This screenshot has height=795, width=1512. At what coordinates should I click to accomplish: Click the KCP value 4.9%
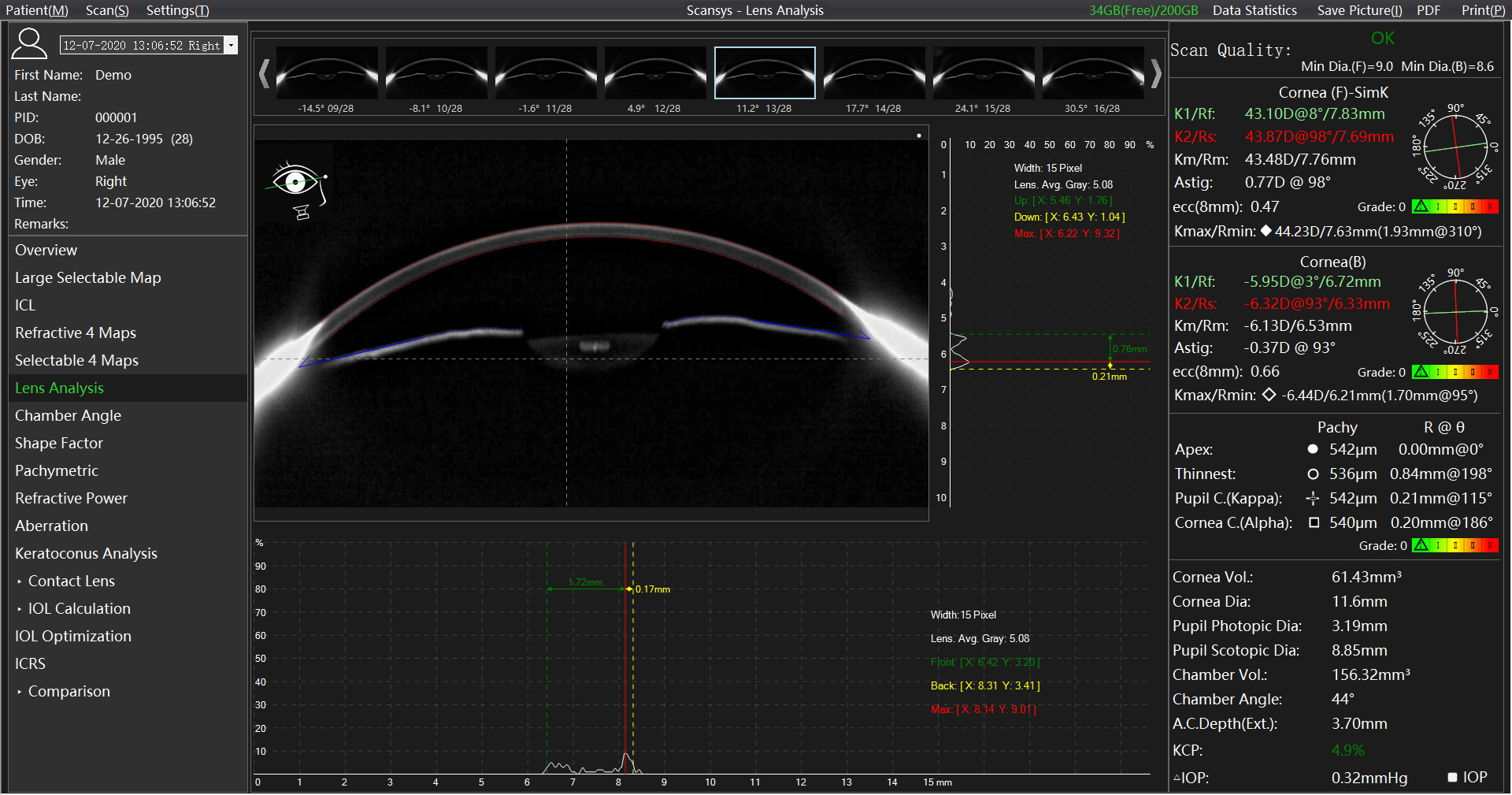click(1347, 750)
